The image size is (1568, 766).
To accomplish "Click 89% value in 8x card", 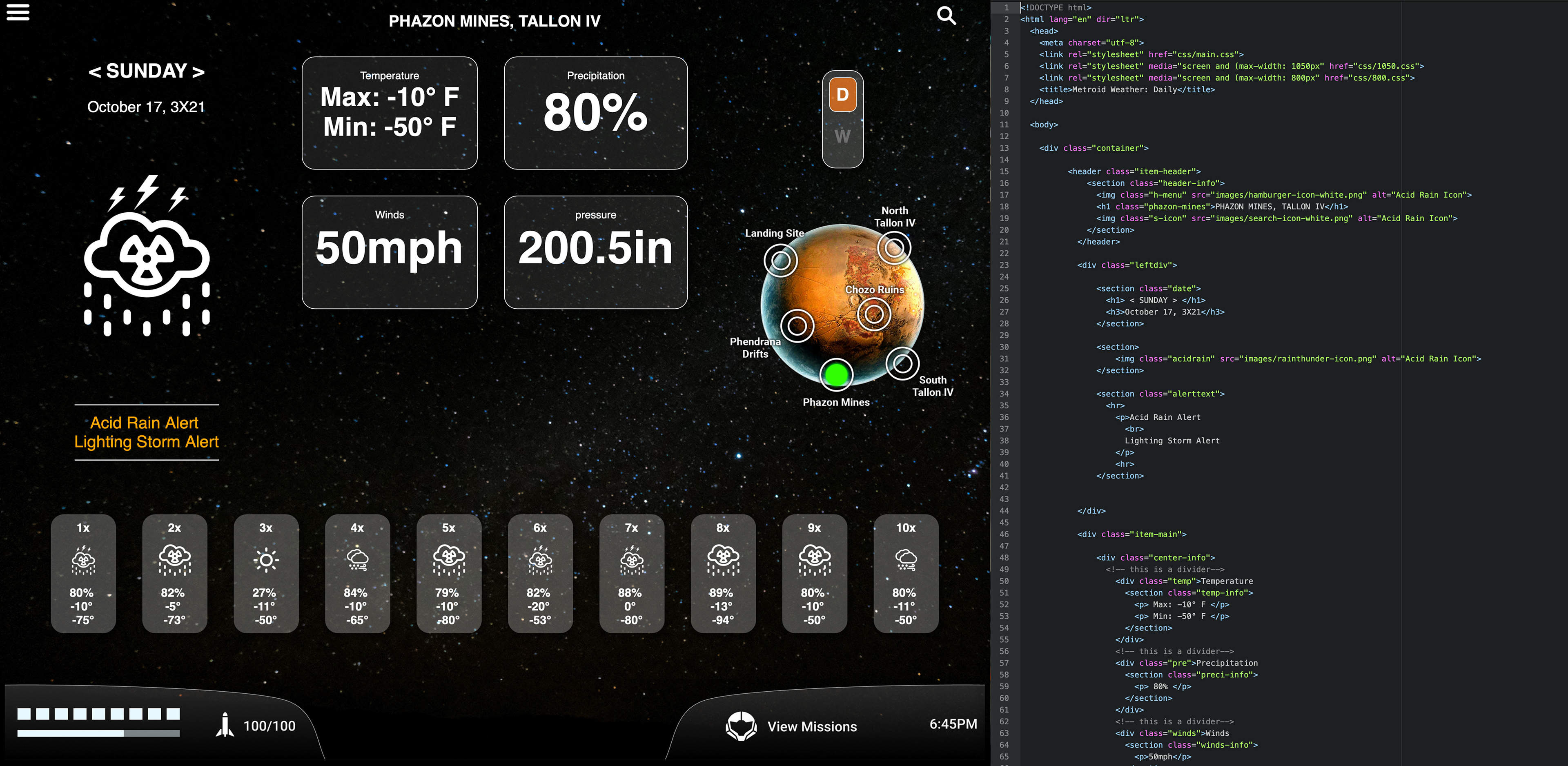I will pyautogui.click(x=721, y=592).
